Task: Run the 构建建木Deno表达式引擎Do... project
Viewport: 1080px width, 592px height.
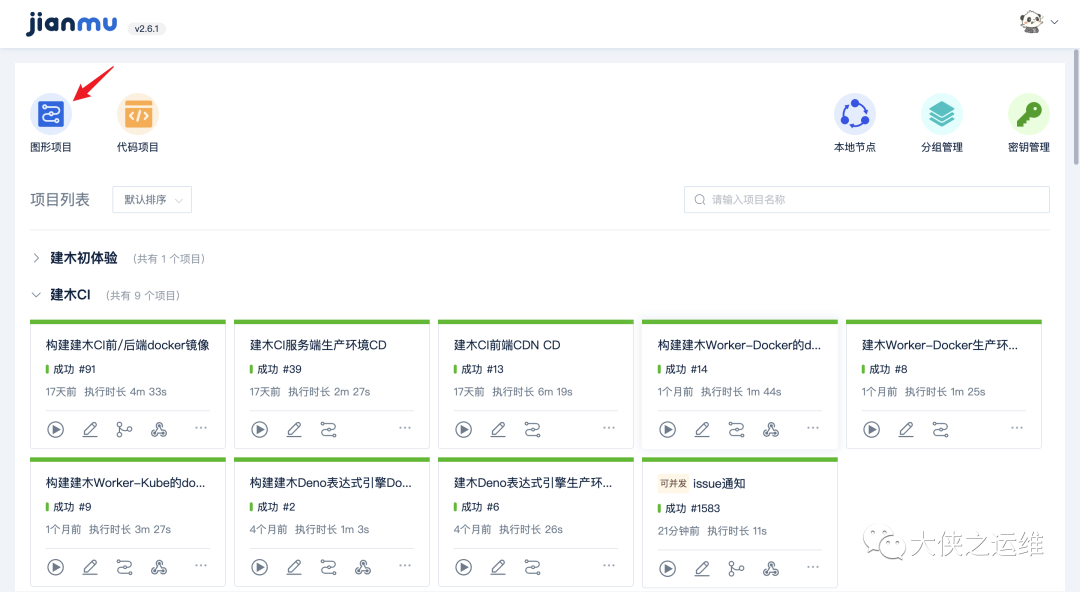Action: tap(260, 567)
